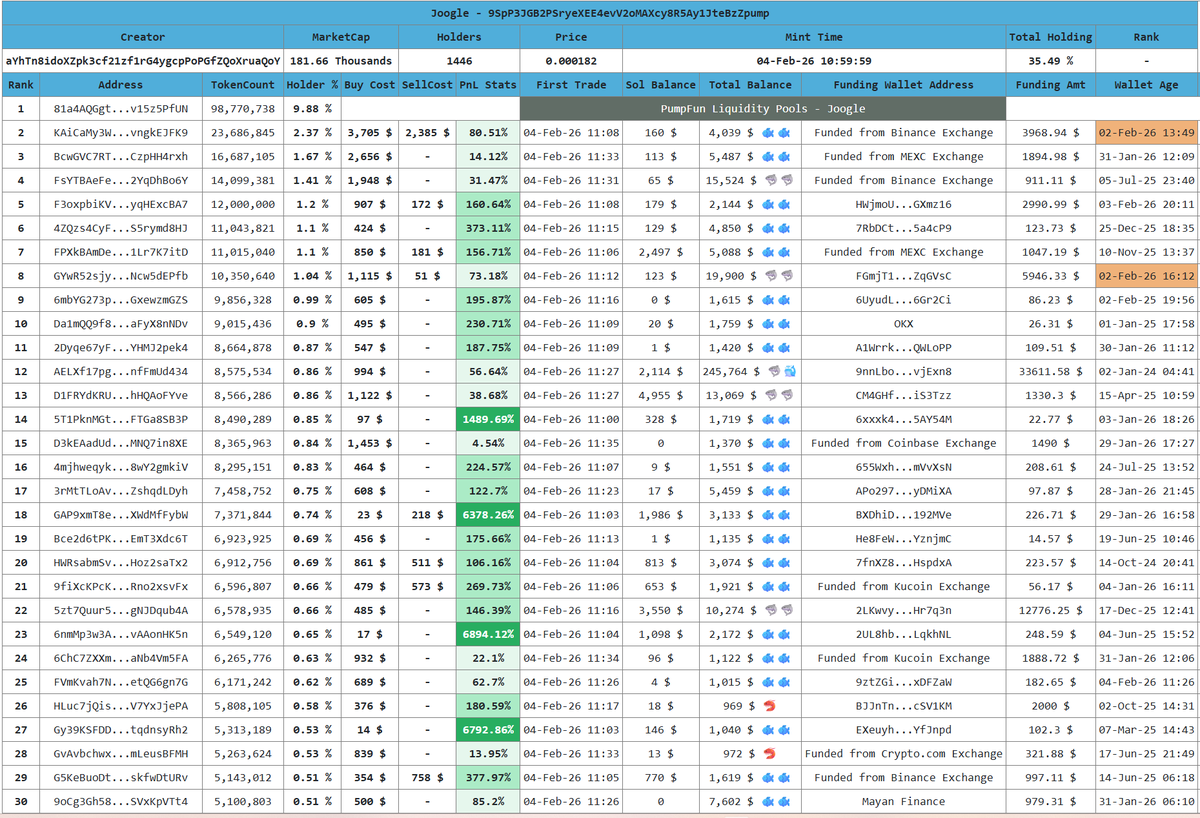The width and height of the screenshot is (1200, 818).
Task: Open wallet address KAiCaMy3W...vngkEJFK9
Action: coord(120,133)
